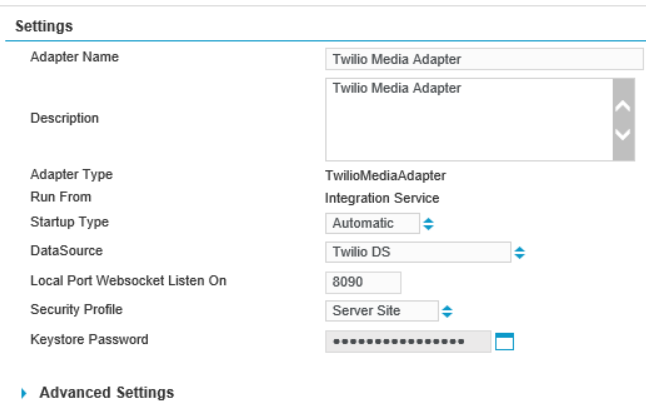This screenshot has height=404, width=646.
Task: Click the DataSource label
Action: coord(66,251)
